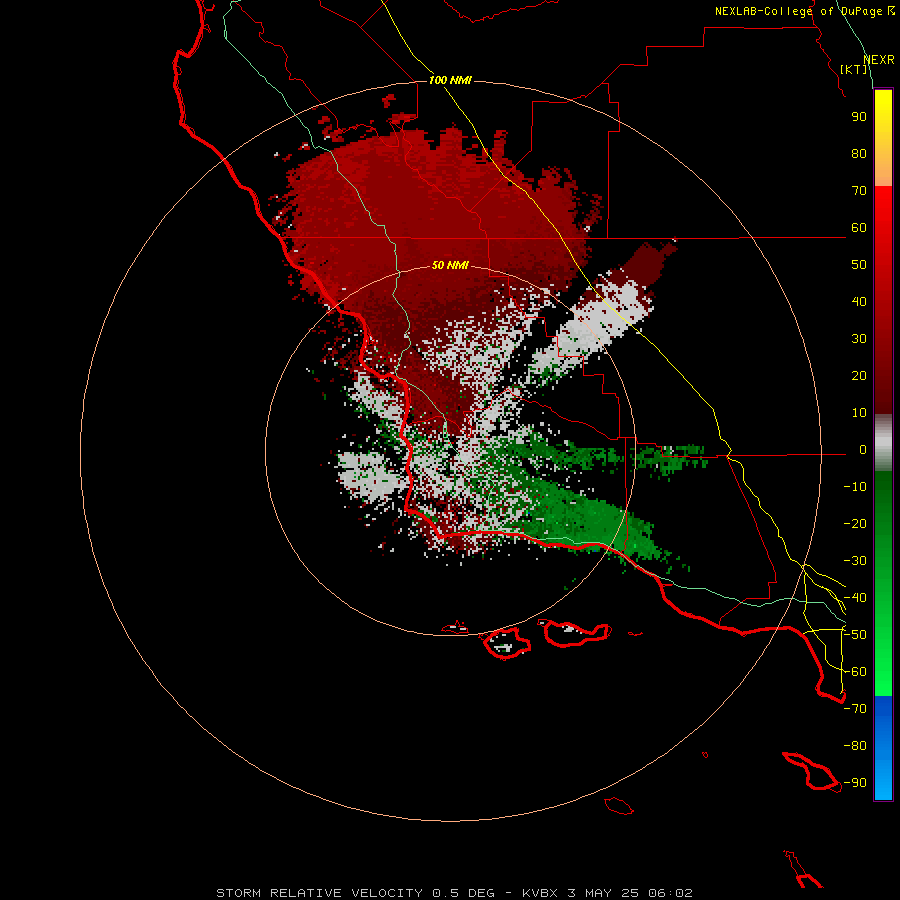The image size is (900, 900).
Task: Click the positive 10 scale label
Action: 859,413
